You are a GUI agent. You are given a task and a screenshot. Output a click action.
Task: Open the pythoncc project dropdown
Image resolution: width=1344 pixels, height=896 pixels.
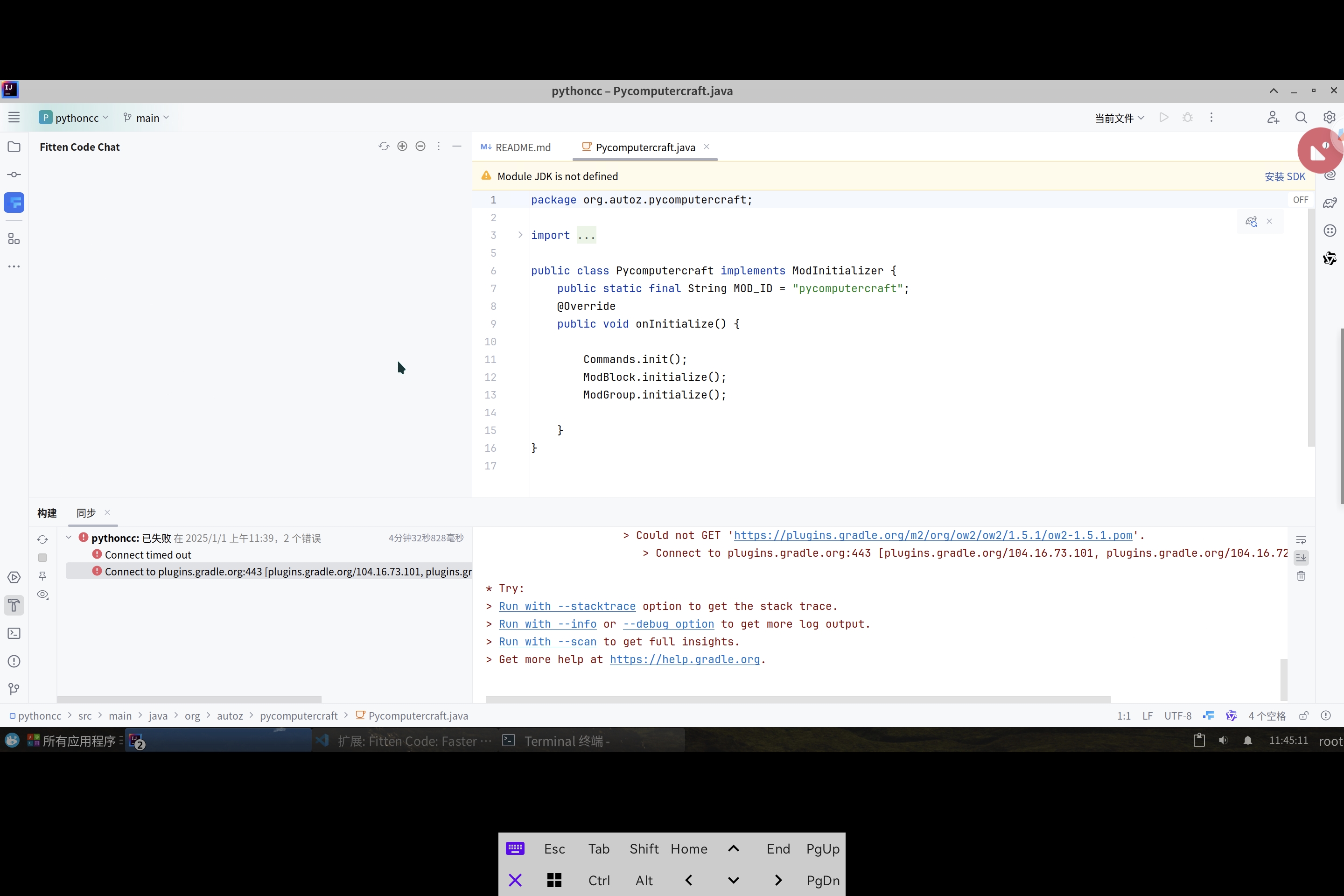pos(74,118)
